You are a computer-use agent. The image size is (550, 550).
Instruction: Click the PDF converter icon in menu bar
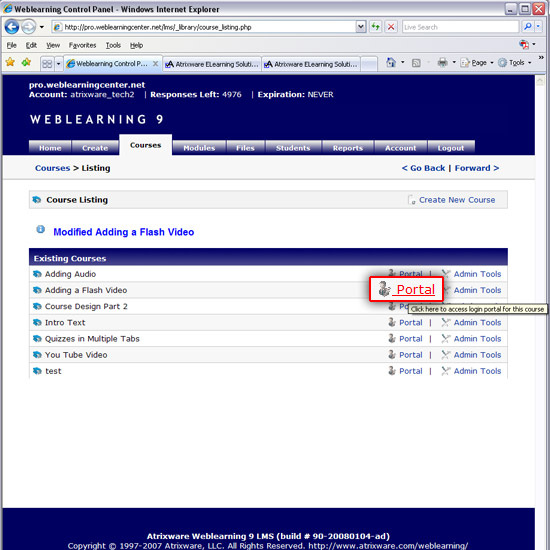tap(524, 45)
